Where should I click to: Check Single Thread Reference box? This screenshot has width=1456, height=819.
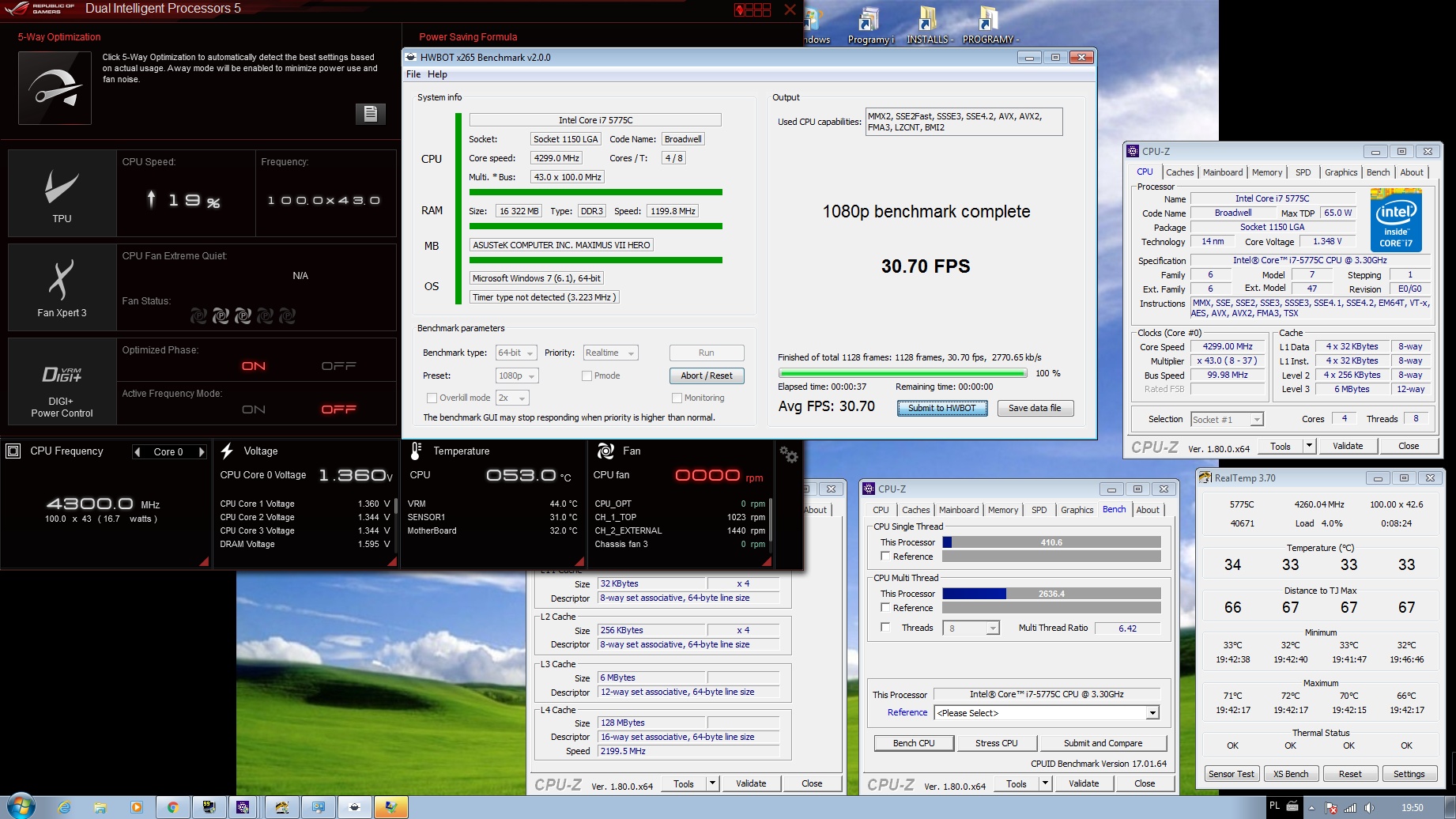885,557
